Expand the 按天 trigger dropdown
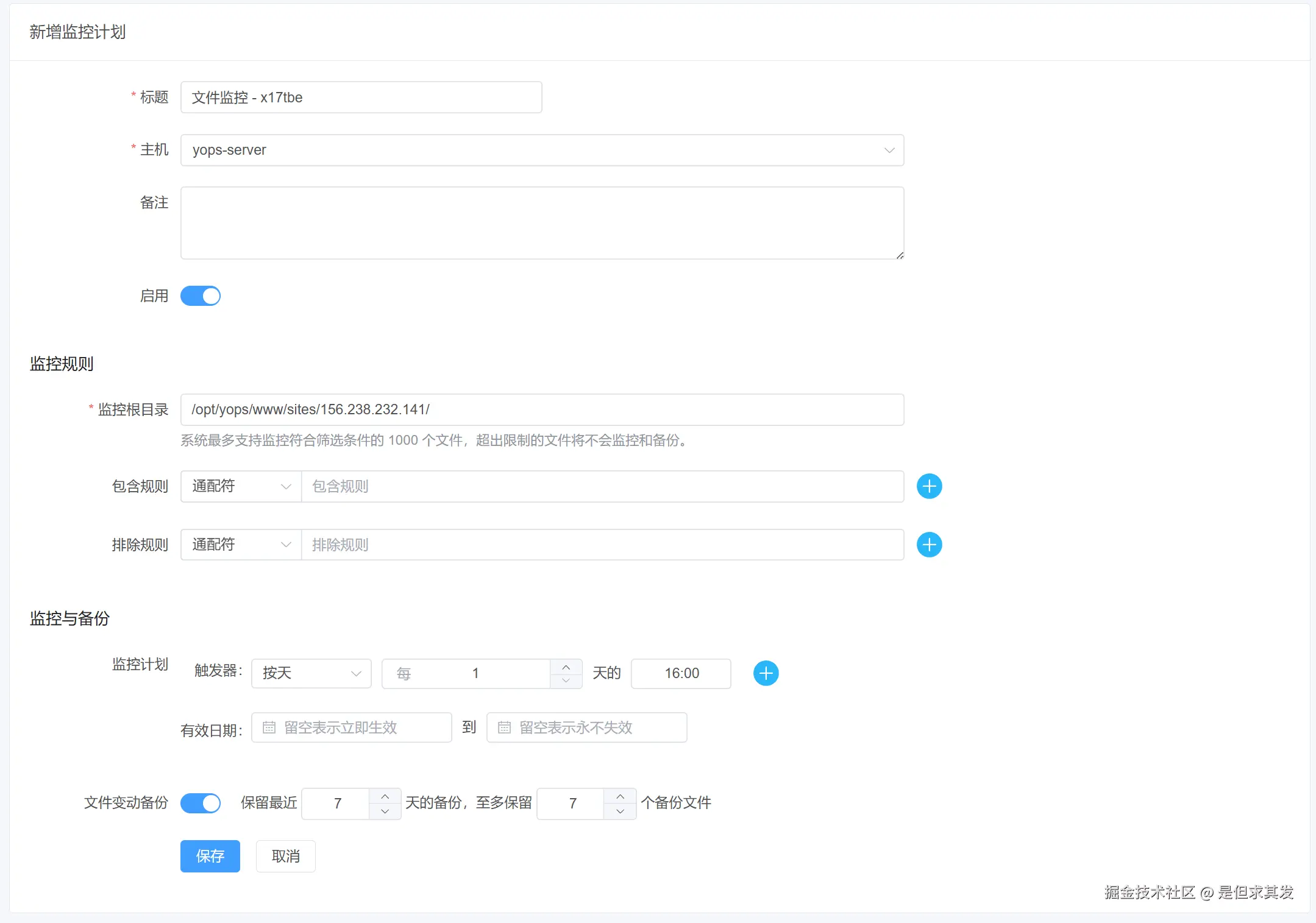Viewport: 1316px width, 923px height. [x=311, y=673]
